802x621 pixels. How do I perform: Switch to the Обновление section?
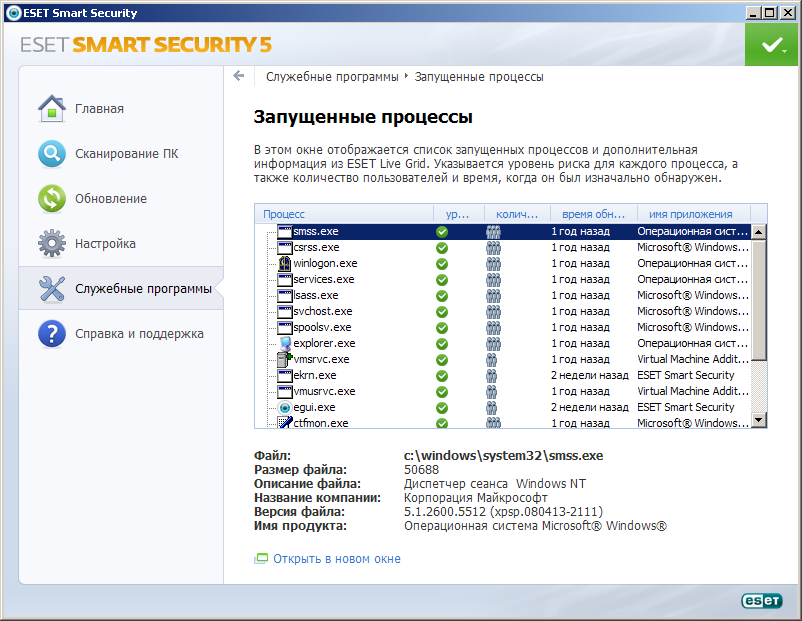tap(110, 198)
